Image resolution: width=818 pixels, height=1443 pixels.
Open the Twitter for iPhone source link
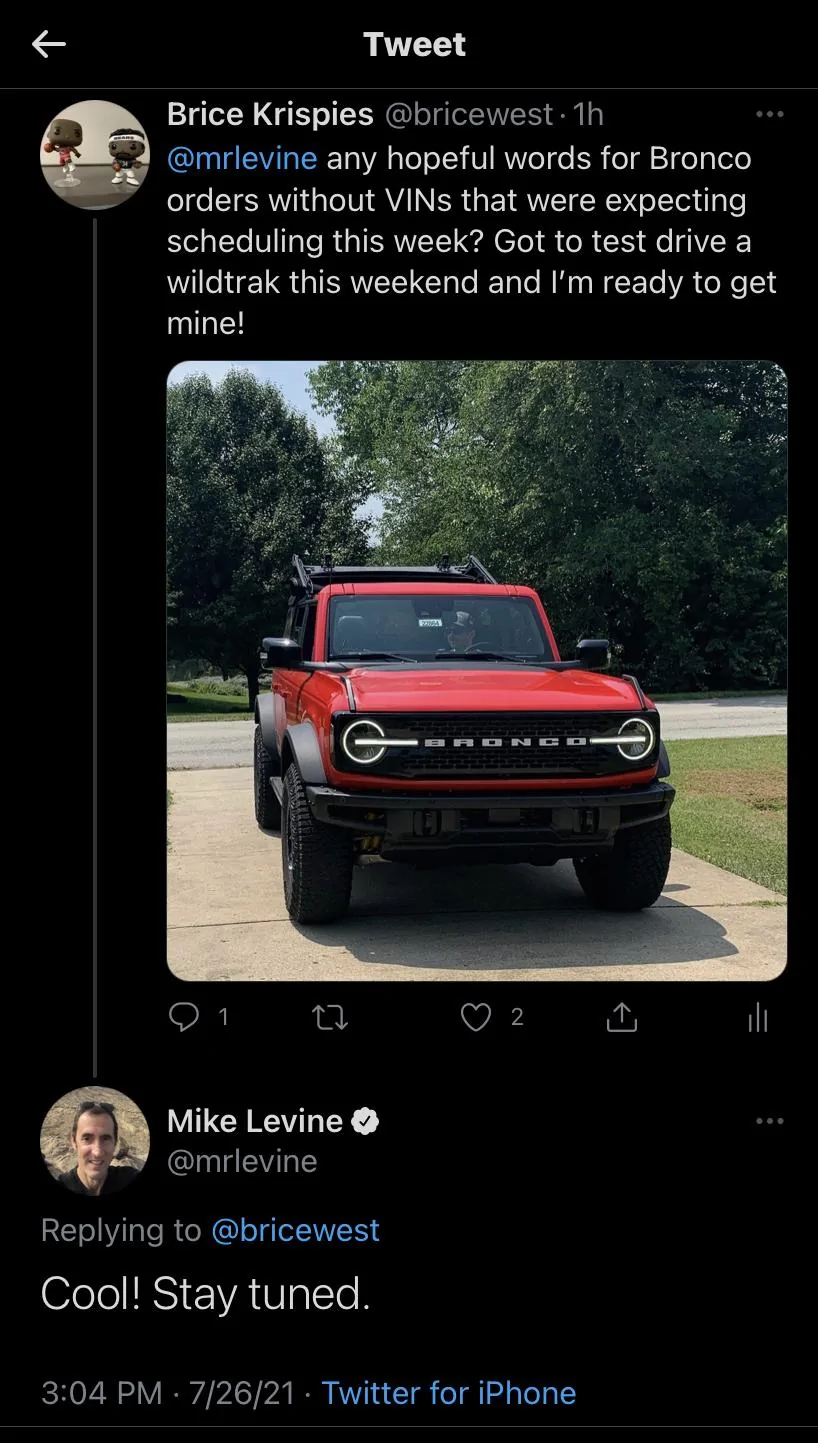point(449,1393)
